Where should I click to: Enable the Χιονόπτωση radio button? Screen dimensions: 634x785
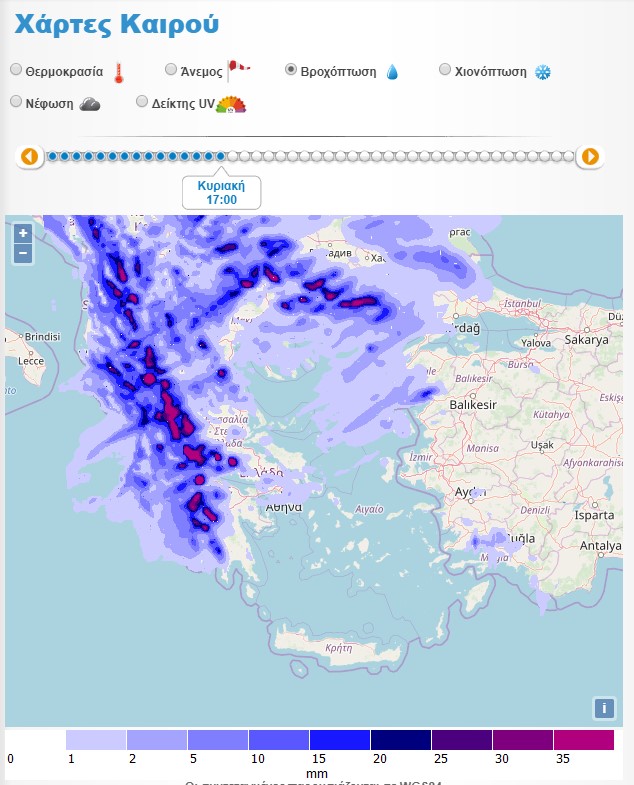(446, 70)
